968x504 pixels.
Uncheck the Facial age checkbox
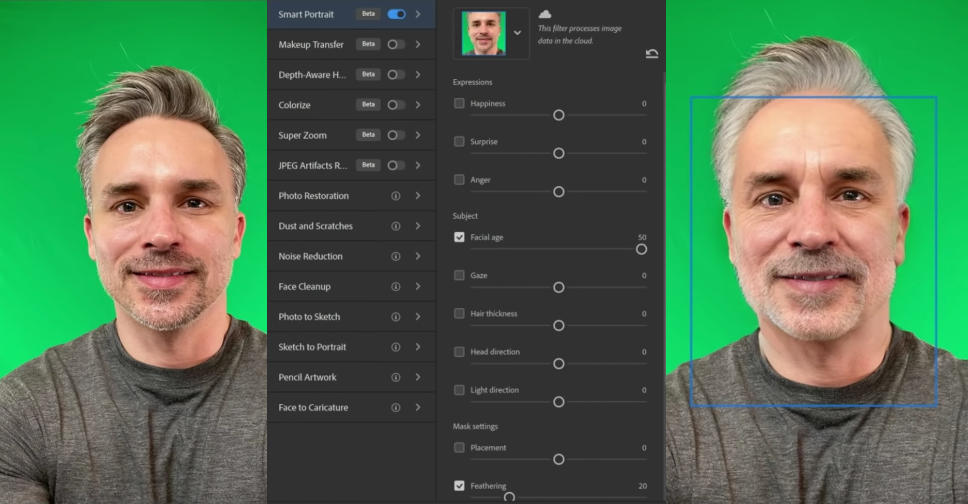coord(459,237)
